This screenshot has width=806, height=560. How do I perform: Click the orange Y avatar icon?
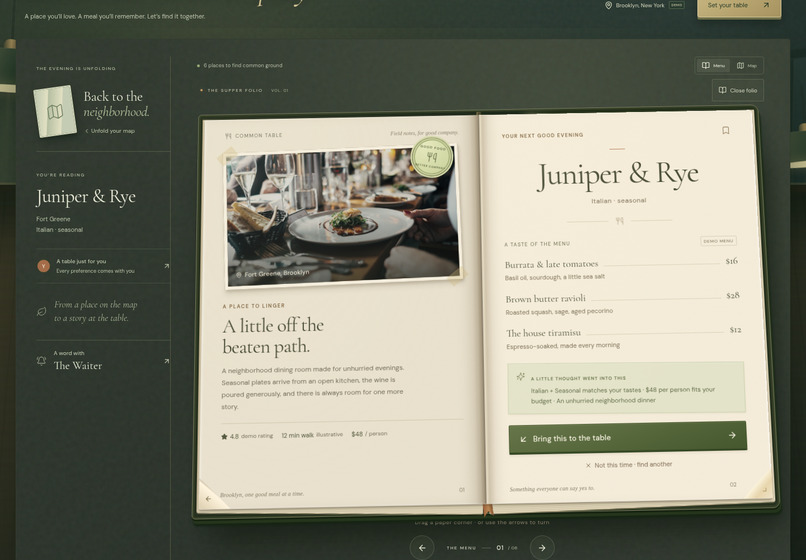click(x=43, y=266)
